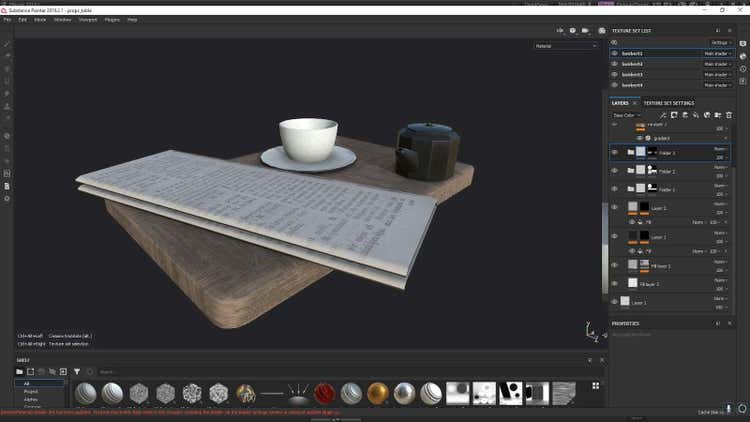Screen dimensions: 750x422
Task: Click the perspective mode icon above viewport
Action: [x=573, y=31]
